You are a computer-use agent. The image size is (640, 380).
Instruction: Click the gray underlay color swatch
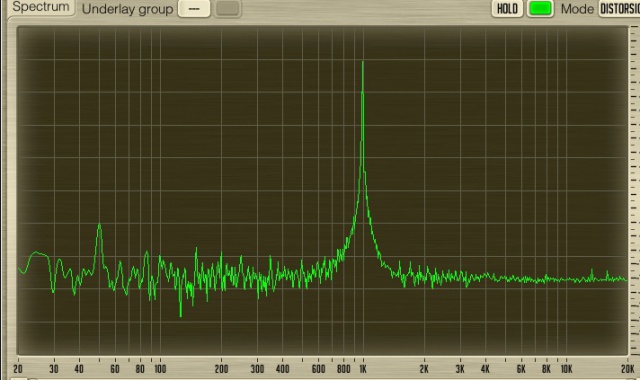point(227,9)
